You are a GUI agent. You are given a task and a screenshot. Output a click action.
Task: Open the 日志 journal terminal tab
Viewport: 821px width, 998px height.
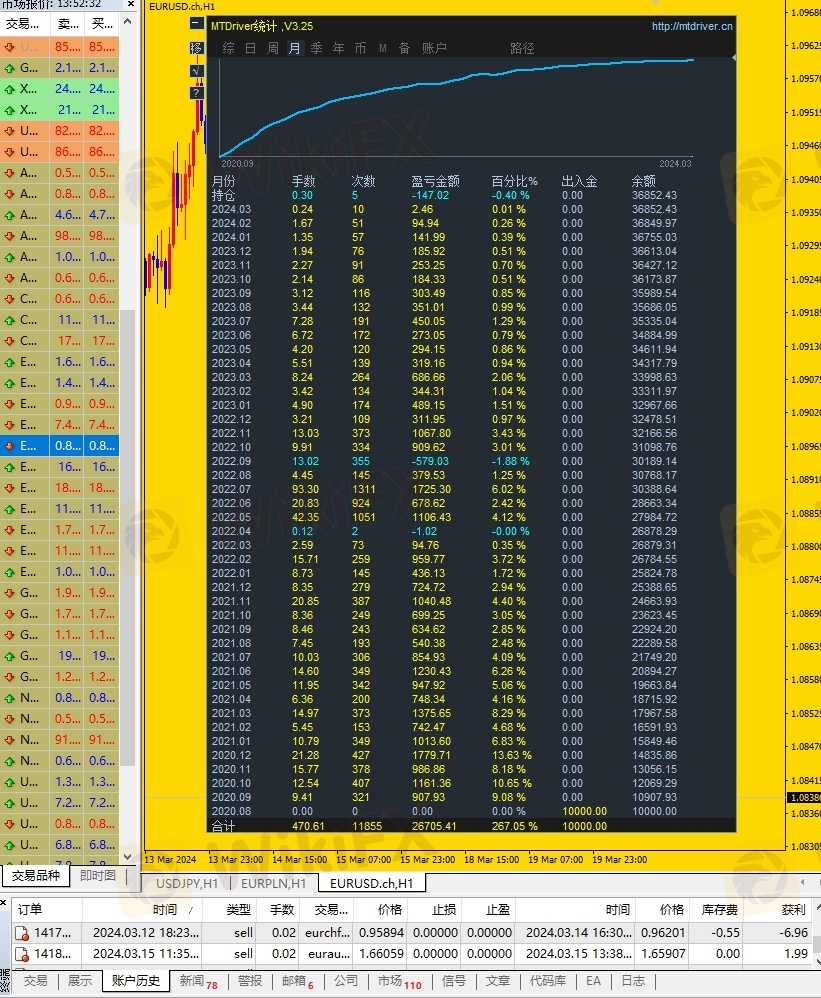(x=633, y=981)
